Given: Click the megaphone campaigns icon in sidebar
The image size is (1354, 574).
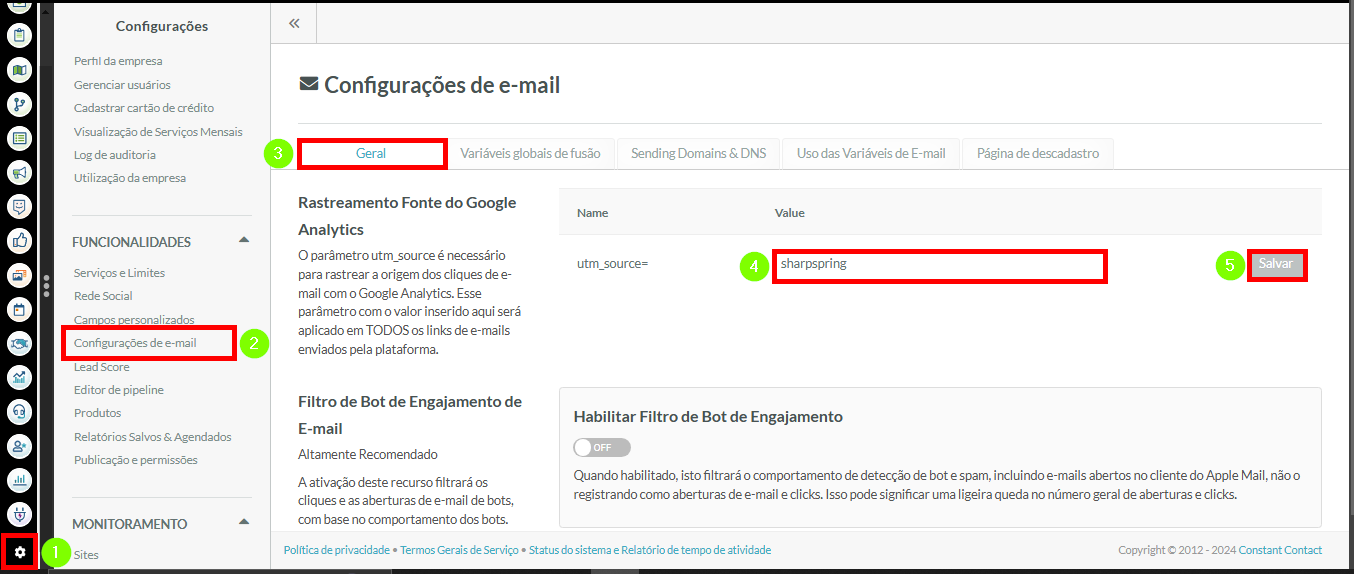Looking at the screenshot, I should coord(19,173).
